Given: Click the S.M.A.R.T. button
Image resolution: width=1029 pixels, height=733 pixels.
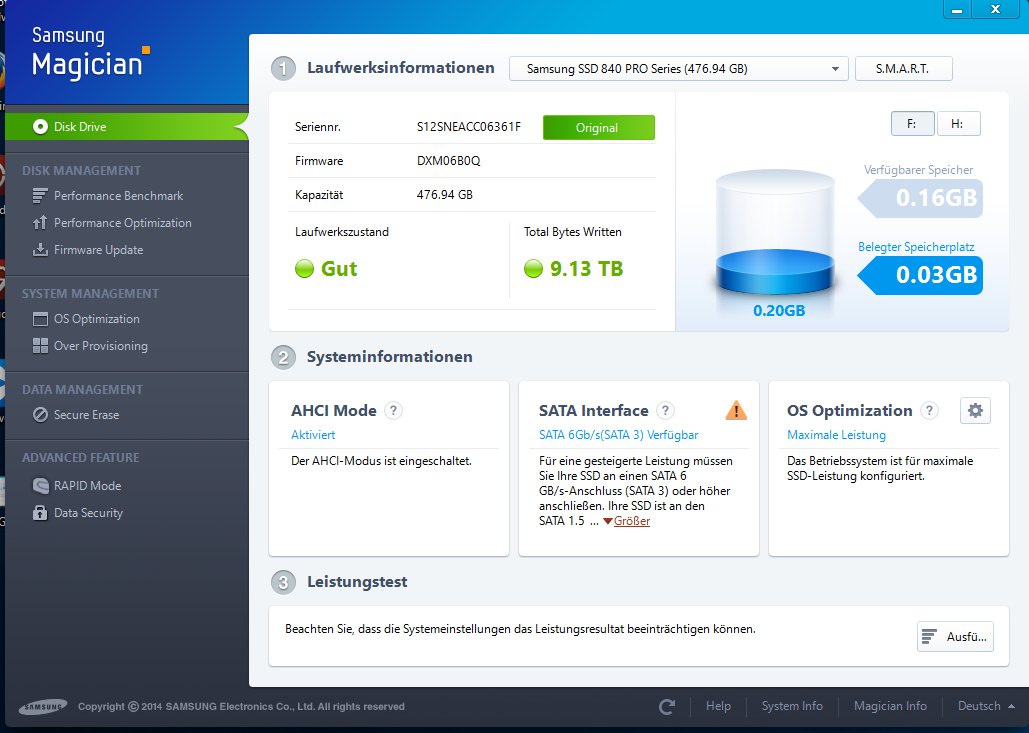Looking at the screenshot, I should click(x=904, y=69).
